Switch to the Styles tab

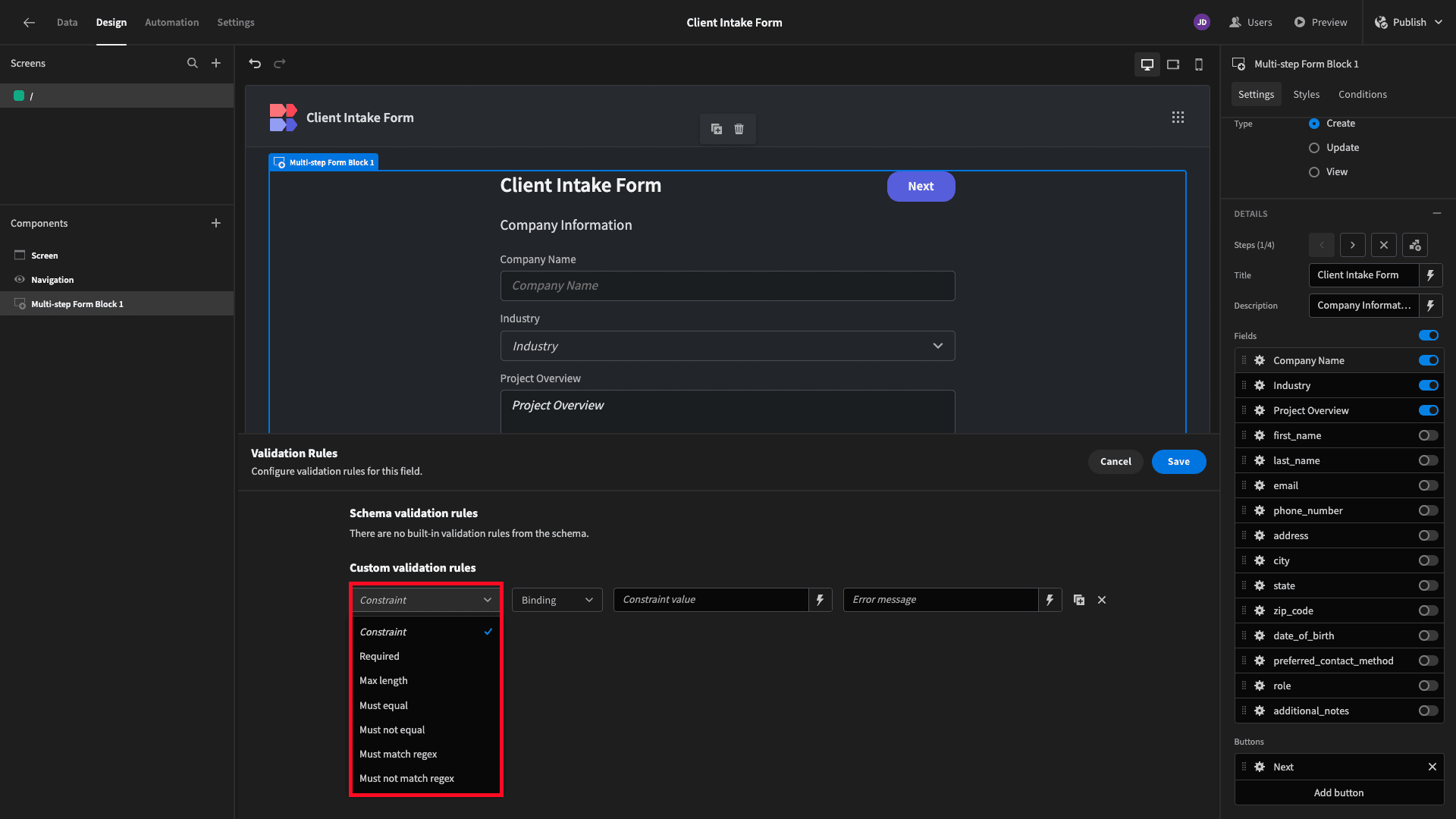point(1306,95)
